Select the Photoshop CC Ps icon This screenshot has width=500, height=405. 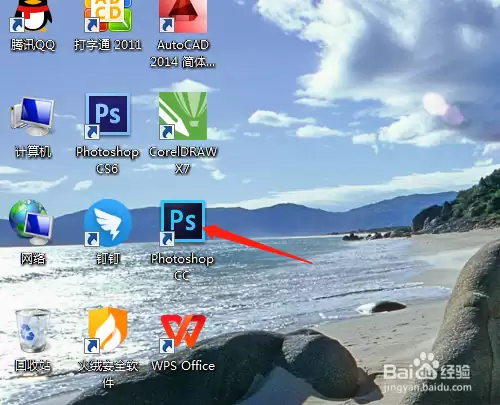point(183,222)
